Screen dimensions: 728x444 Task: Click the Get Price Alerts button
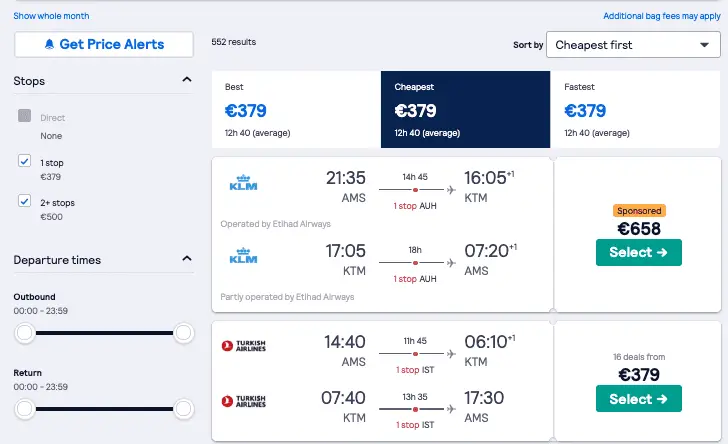pos(104,45)
